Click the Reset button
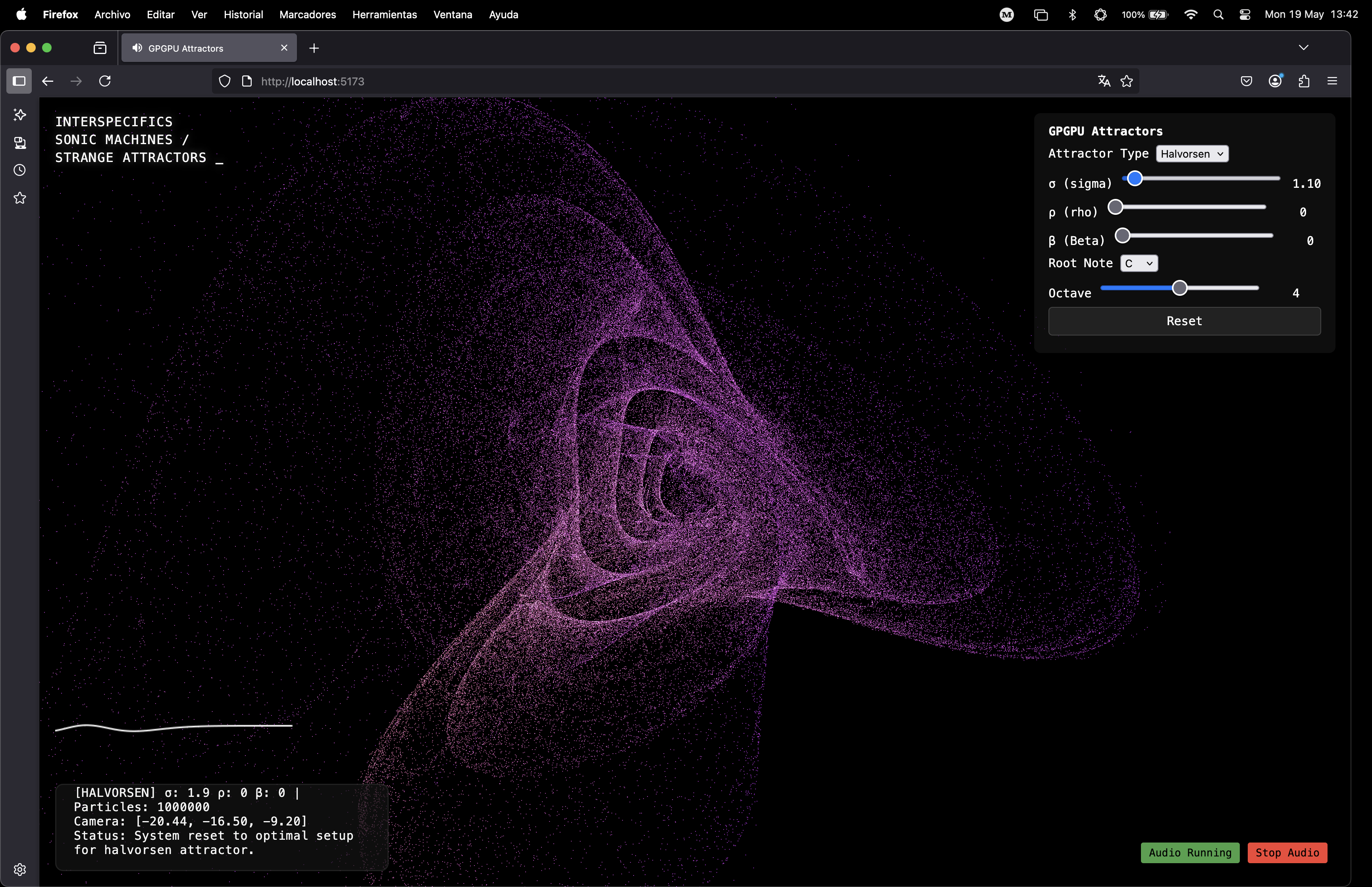Image resolution: width=1372 pixels, height=887 pixels. [x=1184, y=321]
